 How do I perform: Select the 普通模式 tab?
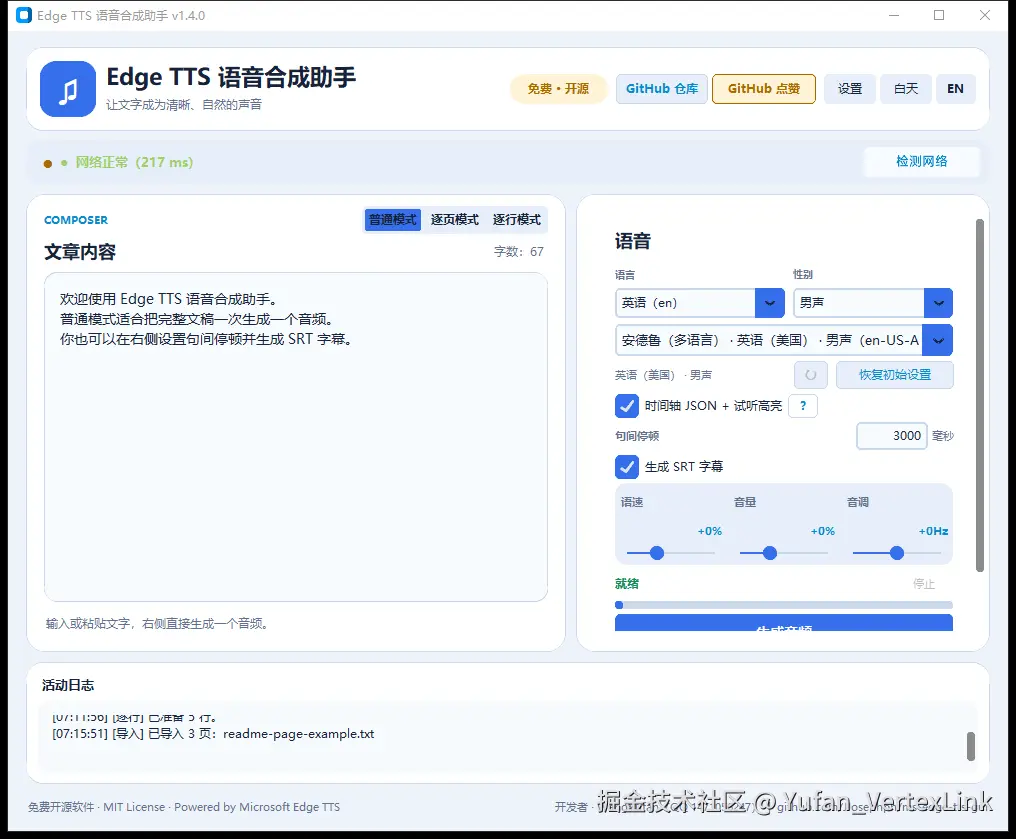point(393,220)
